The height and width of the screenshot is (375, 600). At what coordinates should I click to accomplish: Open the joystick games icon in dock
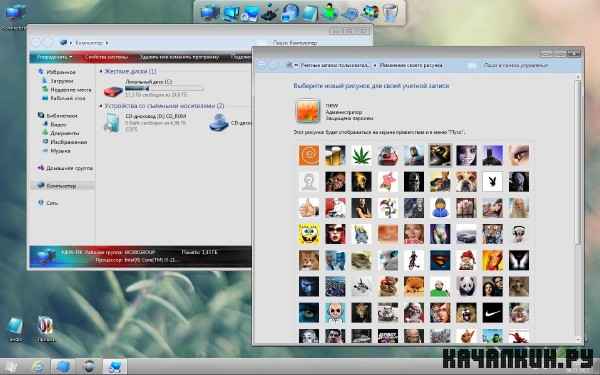point(269,13)
